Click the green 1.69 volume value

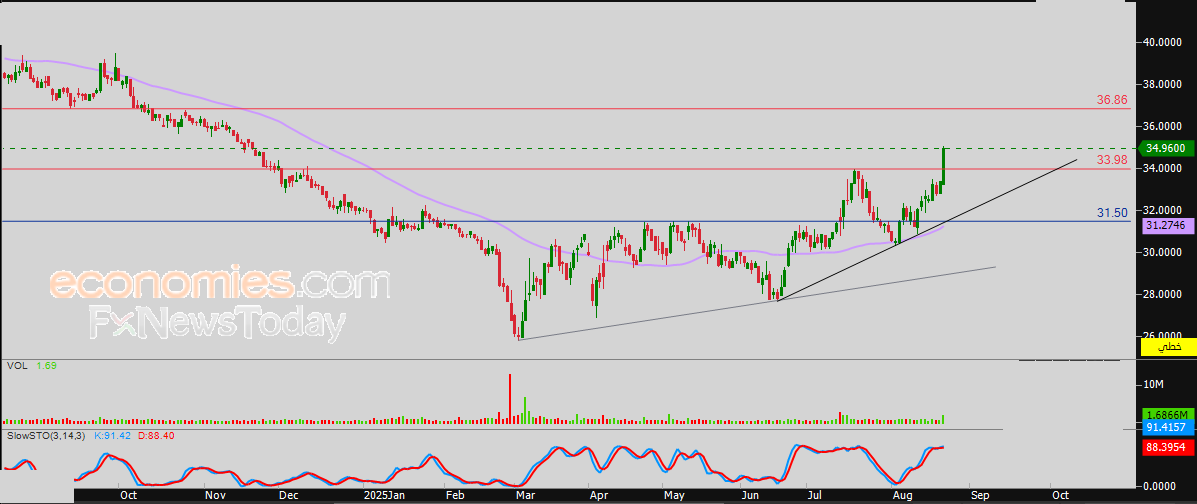point(47,366)
